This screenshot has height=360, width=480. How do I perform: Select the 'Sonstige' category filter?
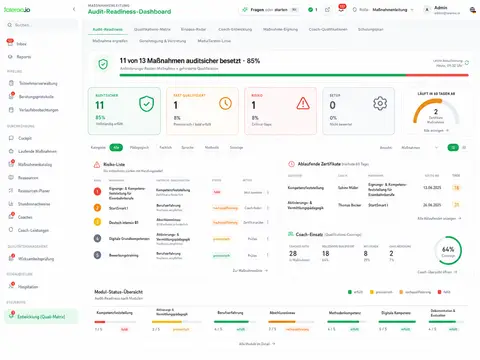click(x=236, y=147)
